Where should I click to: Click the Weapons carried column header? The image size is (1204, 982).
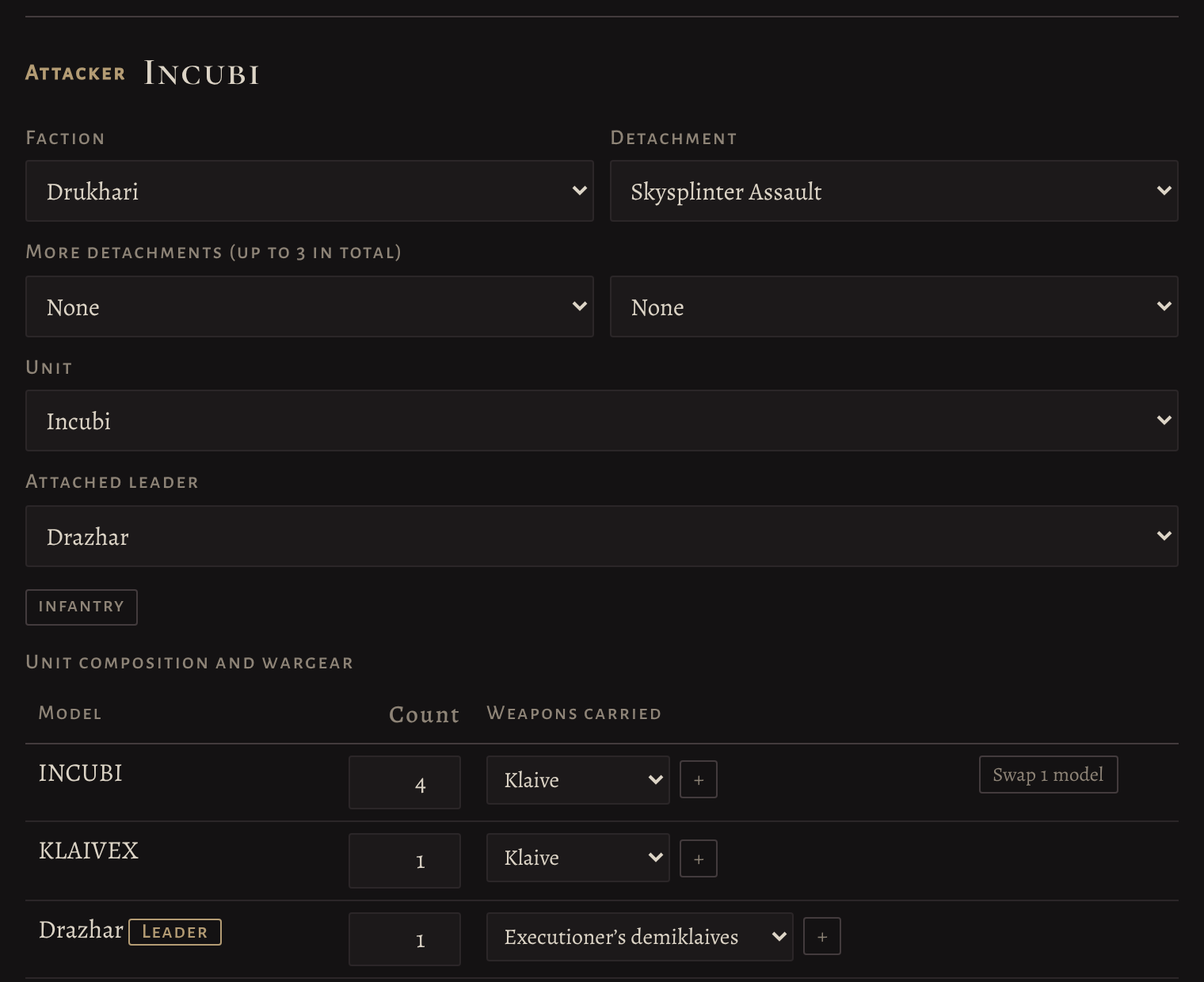point(574,713)
